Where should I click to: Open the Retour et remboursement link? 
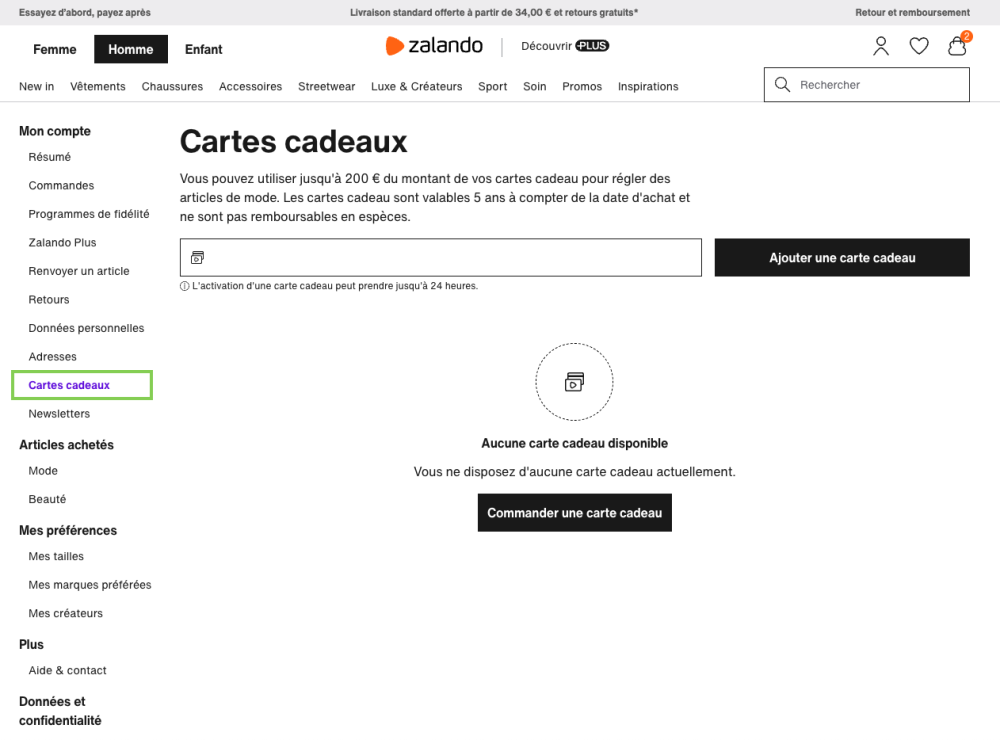(x=912, y=13)
